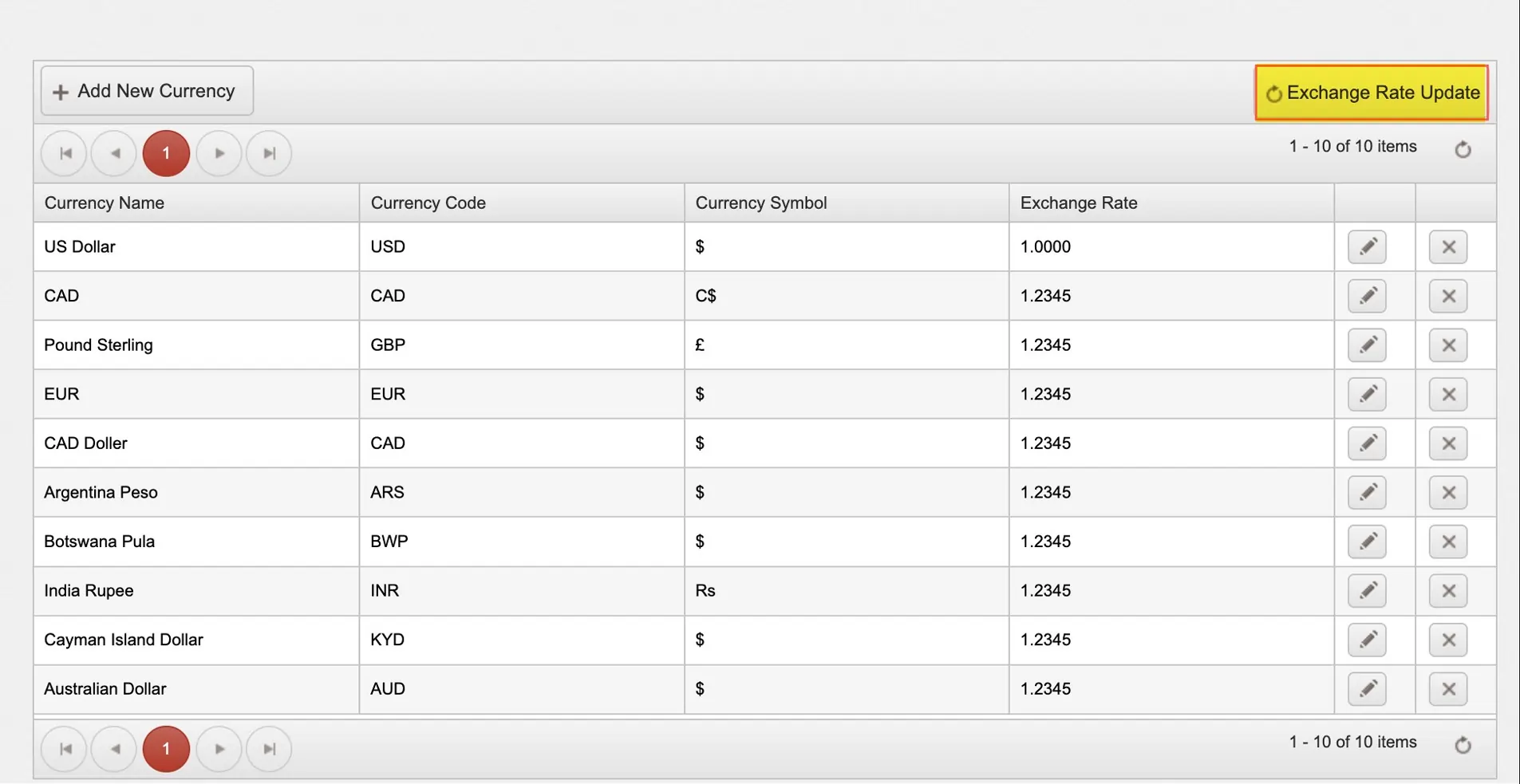Screen dimensions: 1520x784
Task: Click the 'Rs' symbol cell
Action: tap(847, 591)
